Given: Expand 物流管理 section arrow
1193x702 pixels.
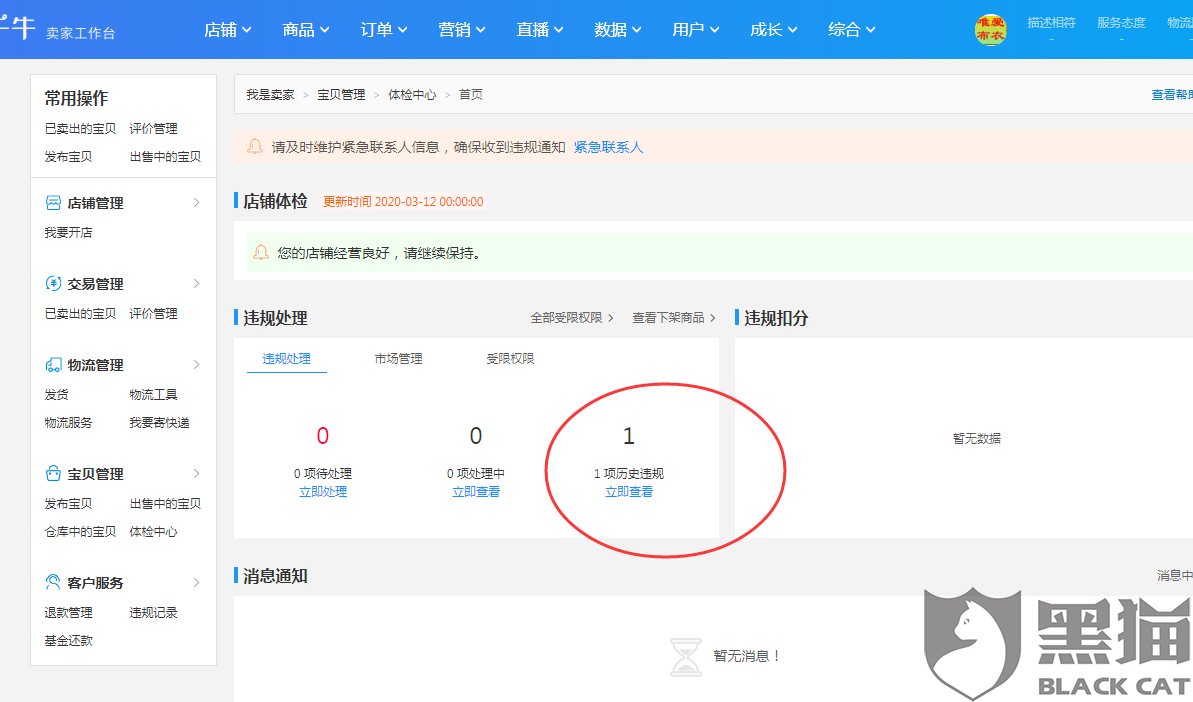Looking at the screenshot, I should tap(196, 365).
